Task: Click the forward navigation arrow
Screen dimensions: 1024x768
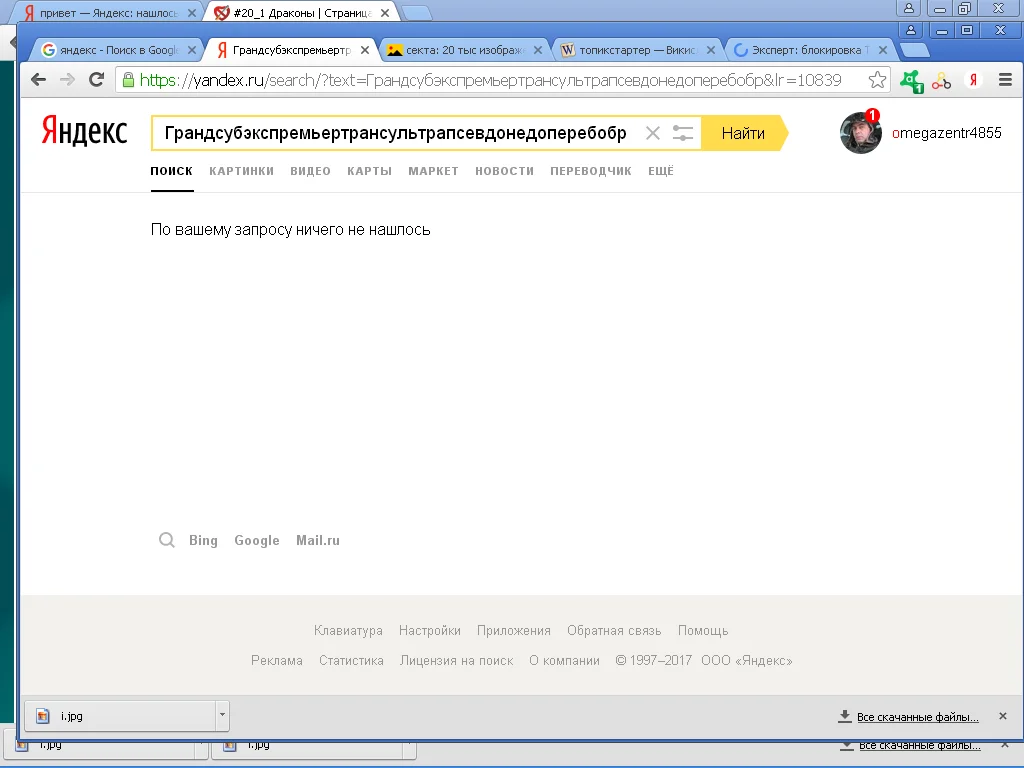Action: click(x=67, y=80)
